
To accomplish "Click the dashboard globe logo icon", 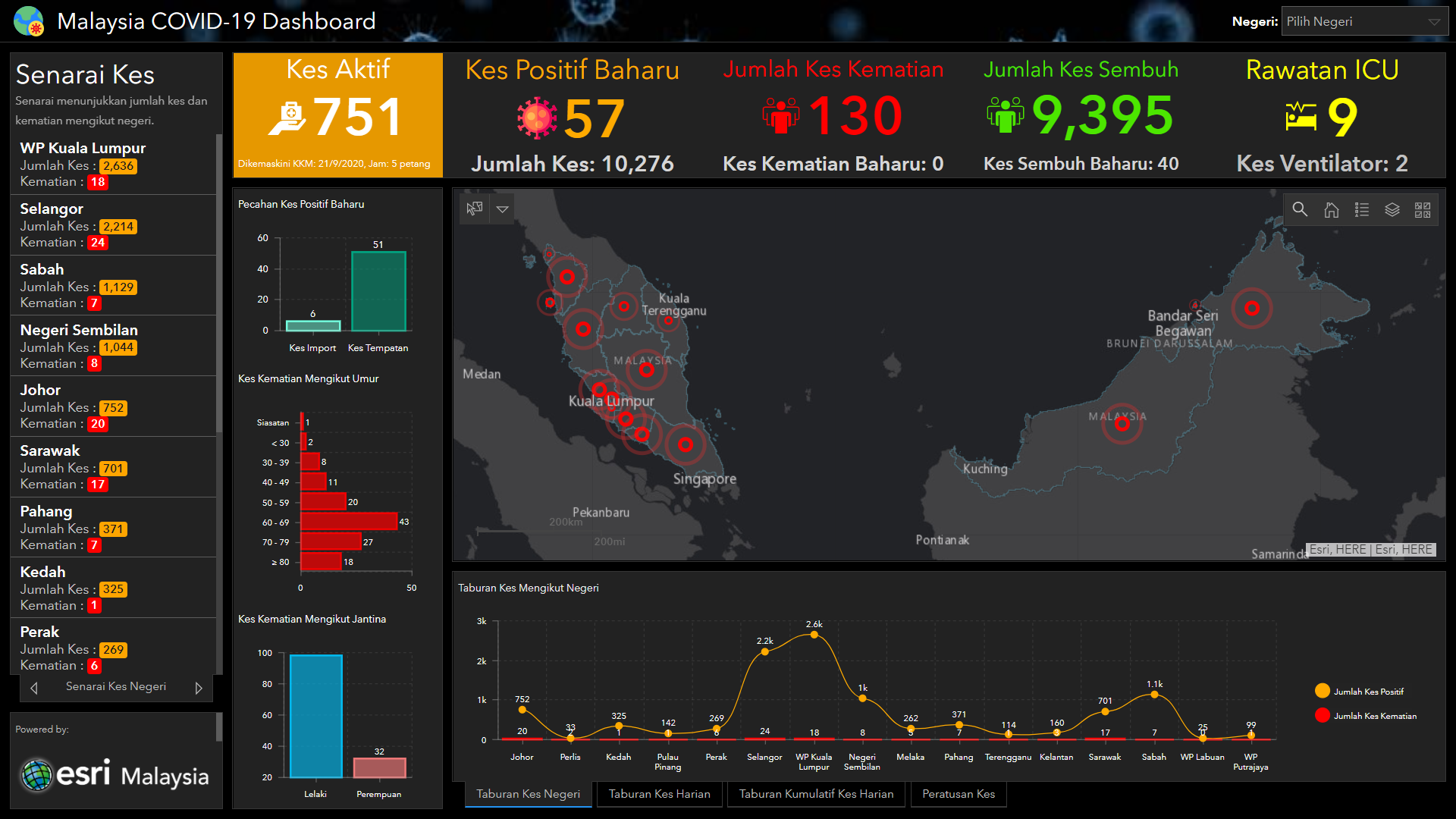I will [29, 21].
